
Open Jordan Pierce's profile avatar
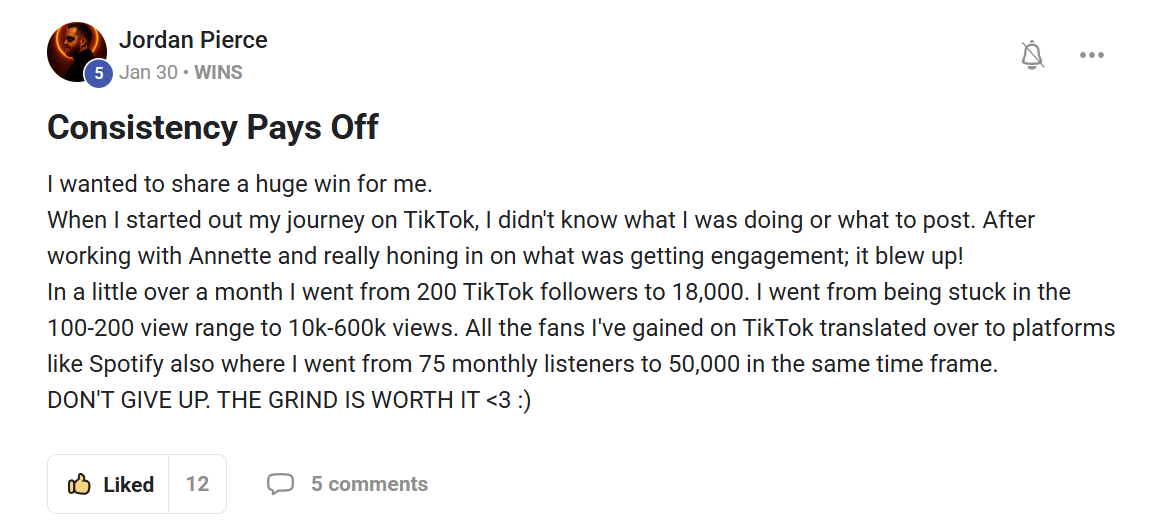[76, 51]
